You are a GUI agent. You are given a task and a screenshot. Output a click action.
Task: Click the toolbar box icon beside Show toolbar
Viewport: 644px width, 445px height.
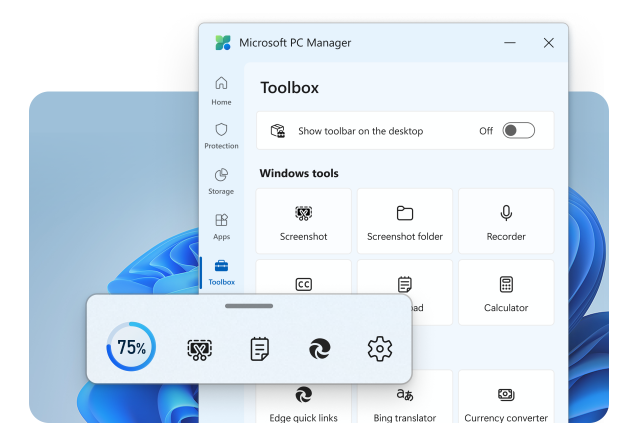click(x=278, y=131)
